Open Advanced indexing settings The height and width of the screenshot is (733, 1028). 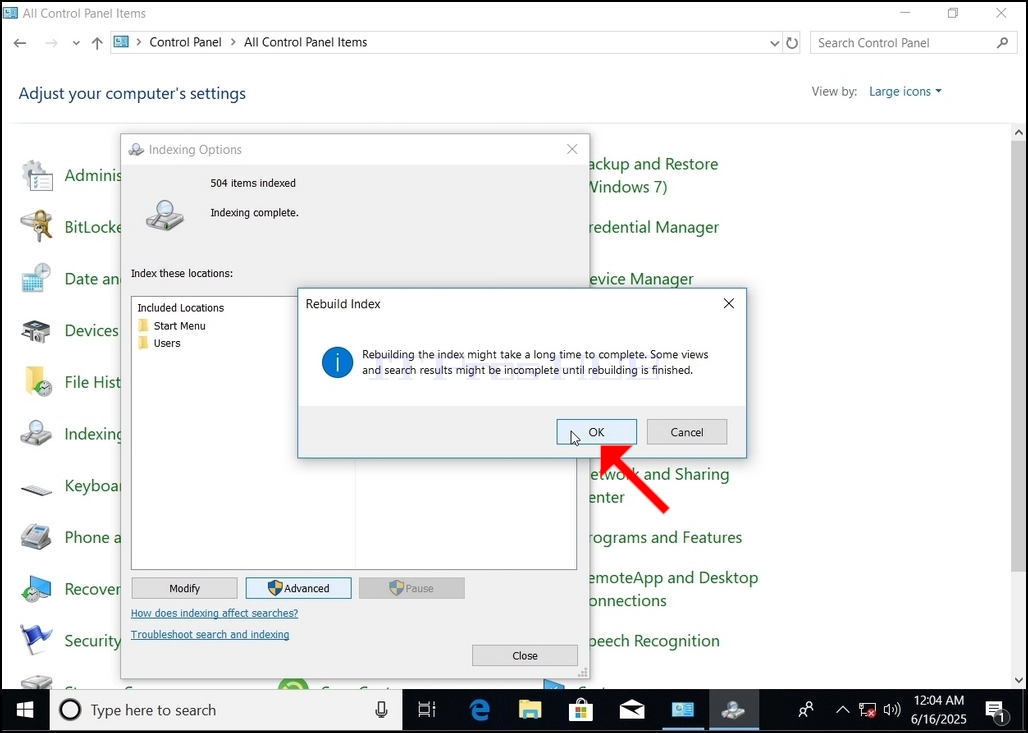point(298,588)
